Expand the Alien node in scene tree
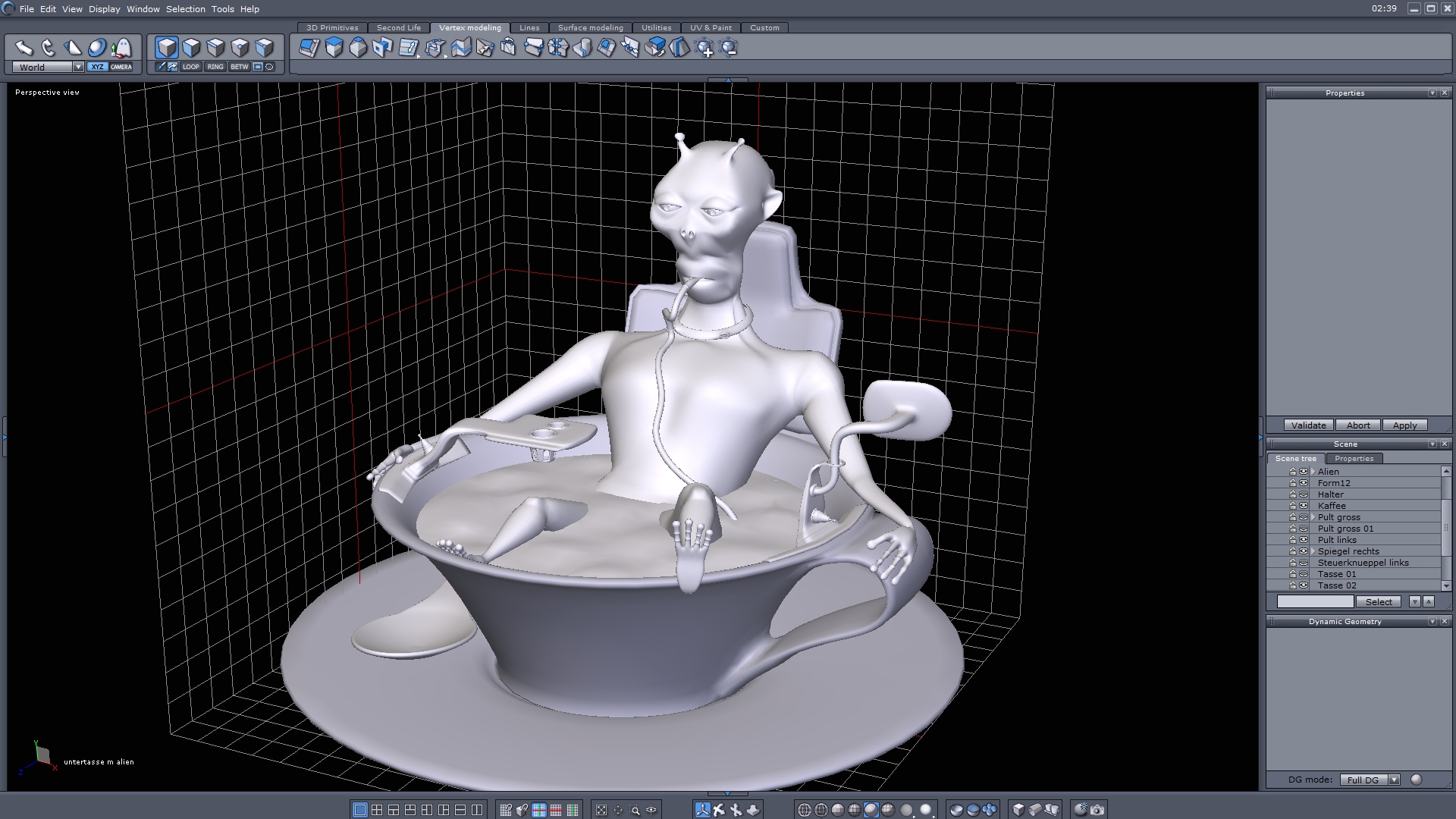1456x819 pixels. (x=1313, y=472)
